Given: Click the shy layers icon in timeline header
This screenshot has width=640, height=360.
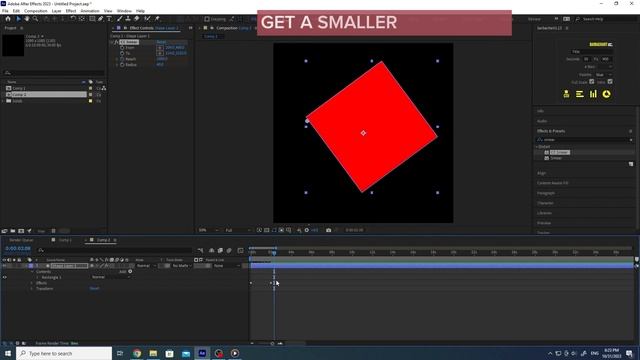Looking at the screenshot, I should (211, 250).
